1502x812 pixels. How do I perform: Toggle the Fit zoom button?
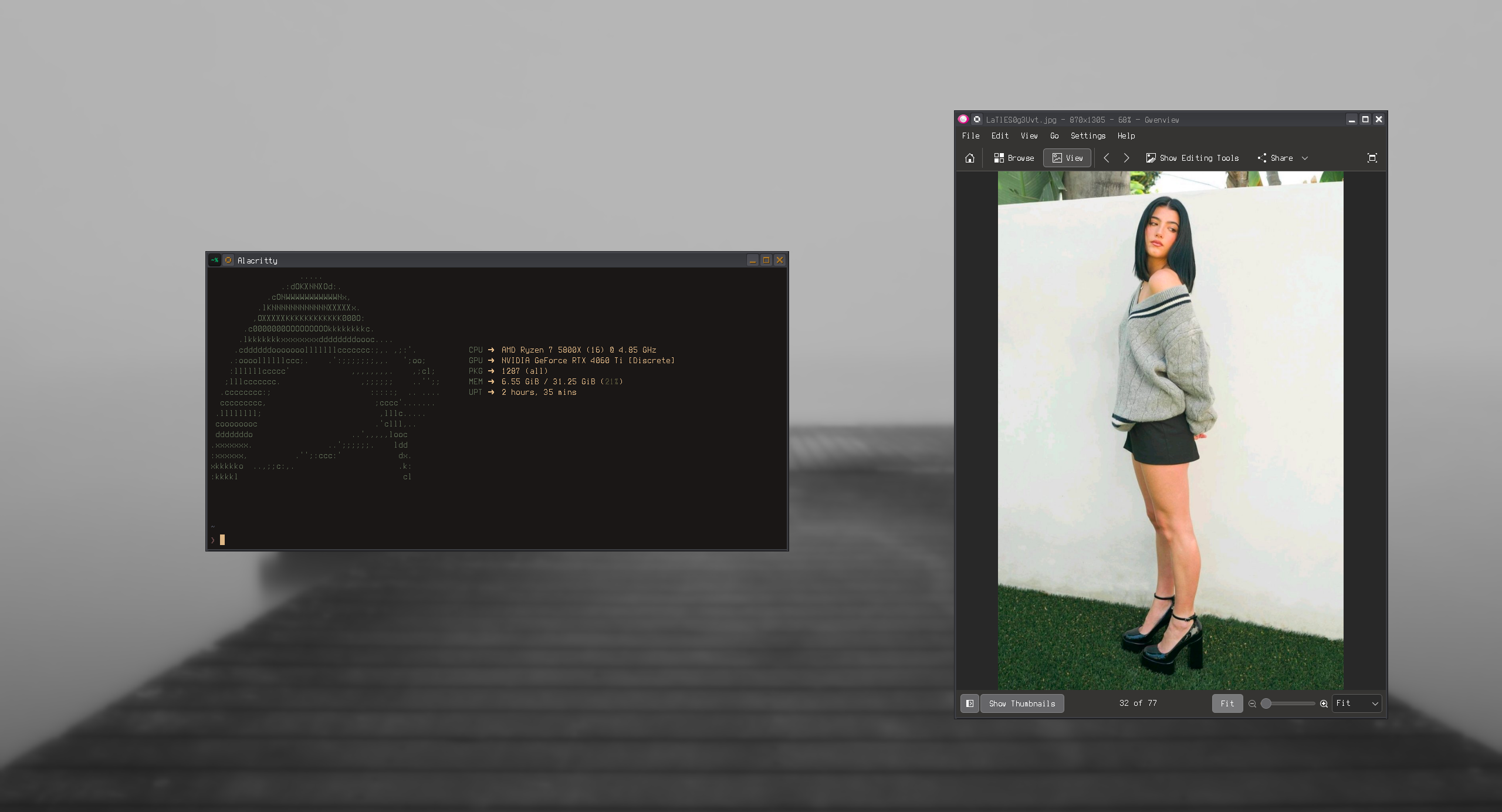[1227, 703]
